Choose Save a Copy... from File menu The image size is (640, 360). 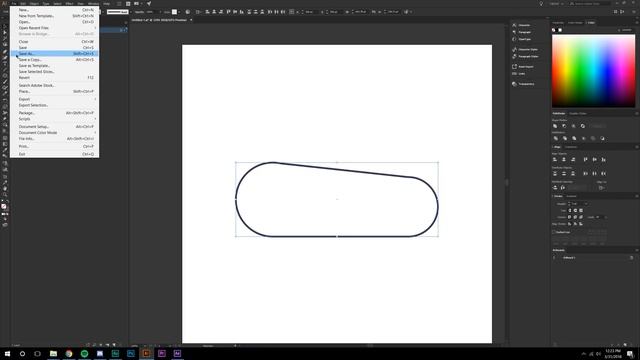[54, 60]
